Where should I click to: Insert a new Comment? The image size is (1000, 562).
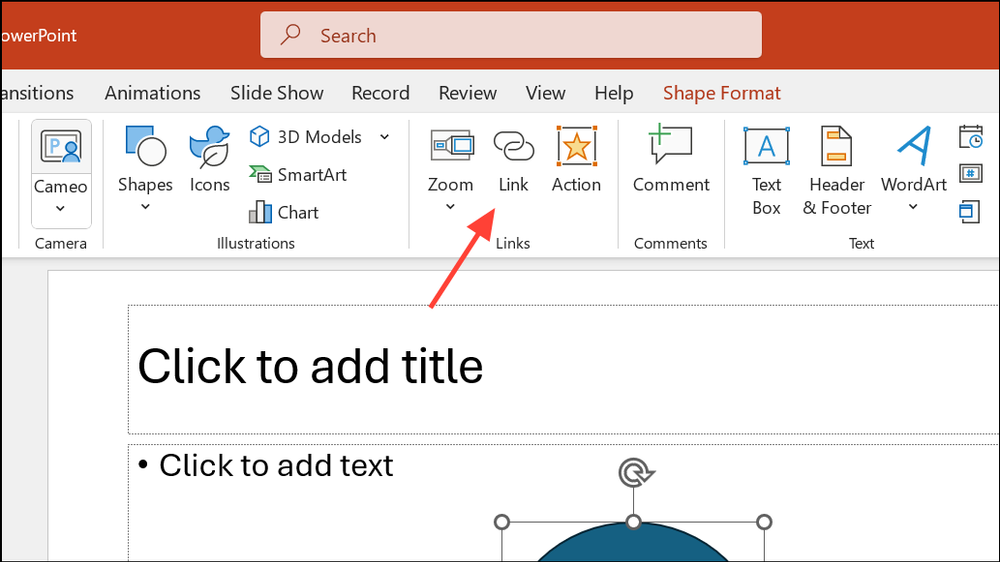click(671, 159)
